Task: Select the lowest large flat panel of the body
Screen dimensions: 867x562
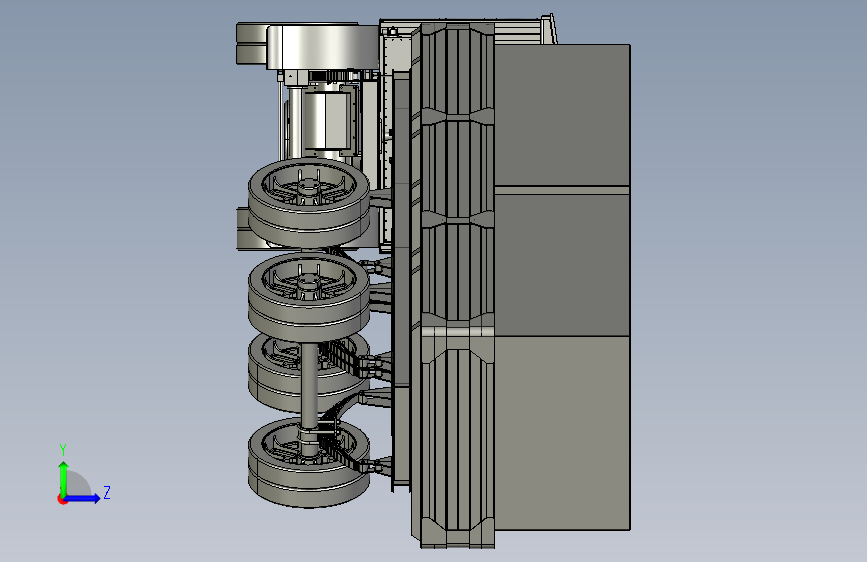Action: point(562,433)
